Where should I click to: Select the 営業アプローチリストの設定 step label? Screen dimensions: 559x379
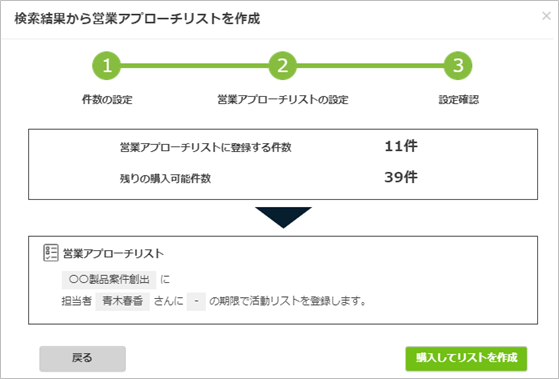pyautogui.click(x=283, y=99)
